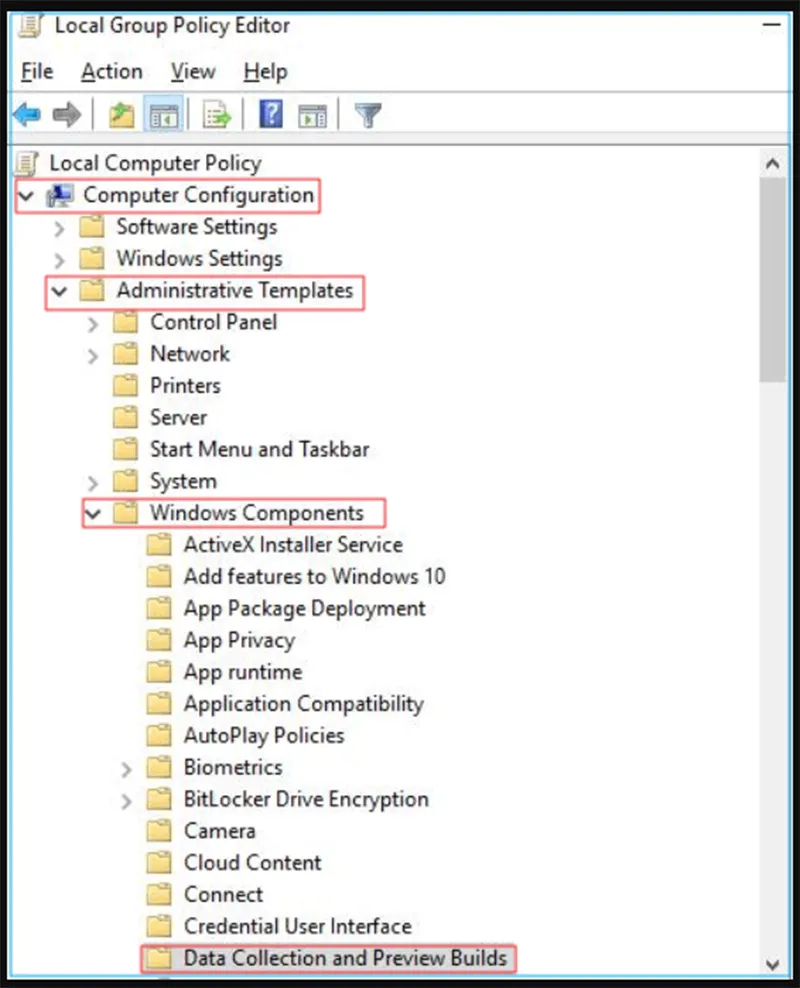Select Windows Settings in the tree
This screenshot has width=800, height=988.
199,258
